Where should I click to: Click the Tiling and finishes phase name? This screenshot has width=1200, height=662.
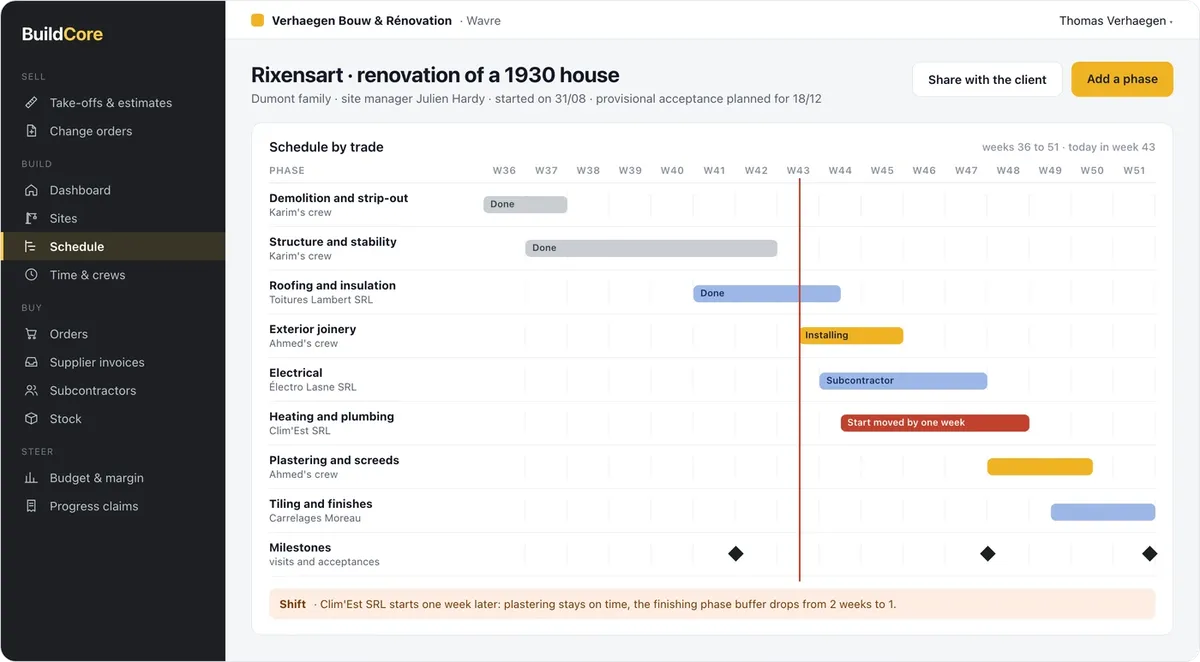tap(320, 504)
